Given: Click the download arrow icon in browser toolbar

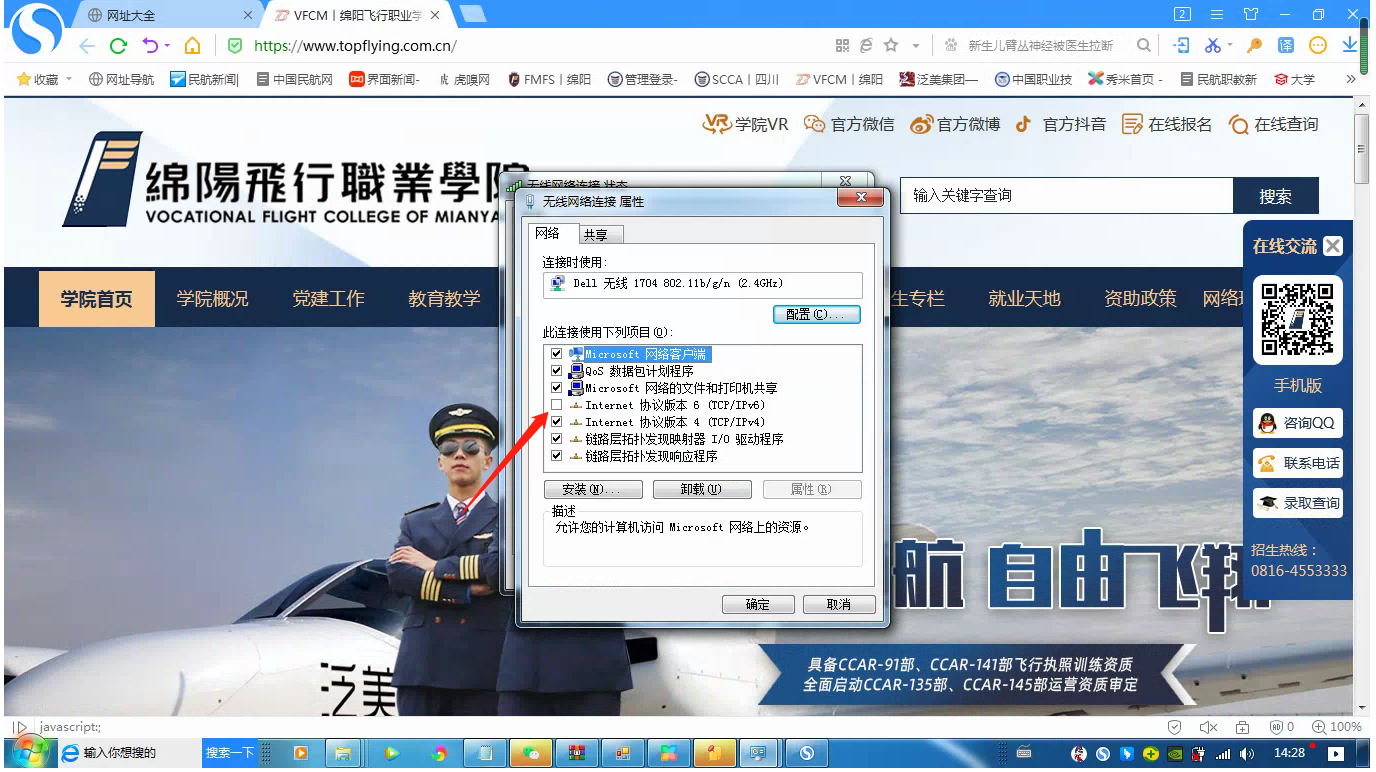Looking at the screenshot, I should tap(1349, 45).
